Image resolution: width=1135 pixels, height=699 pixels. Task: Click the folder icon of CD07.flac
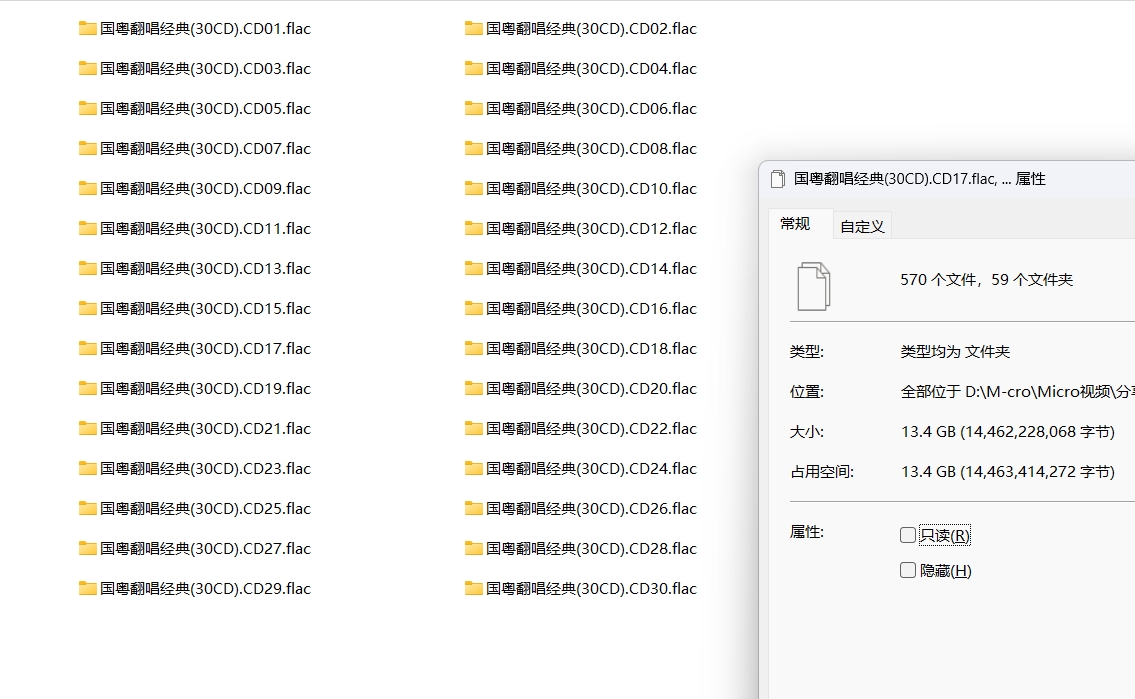[88, 149]
